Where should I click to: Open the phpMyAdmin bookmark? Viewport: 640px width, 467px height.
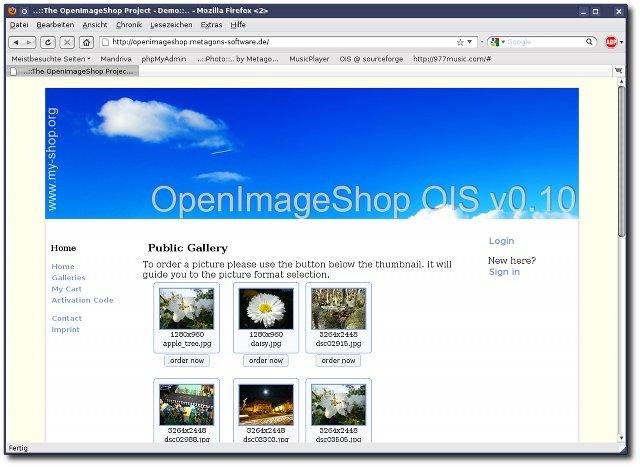click(164, 59)
